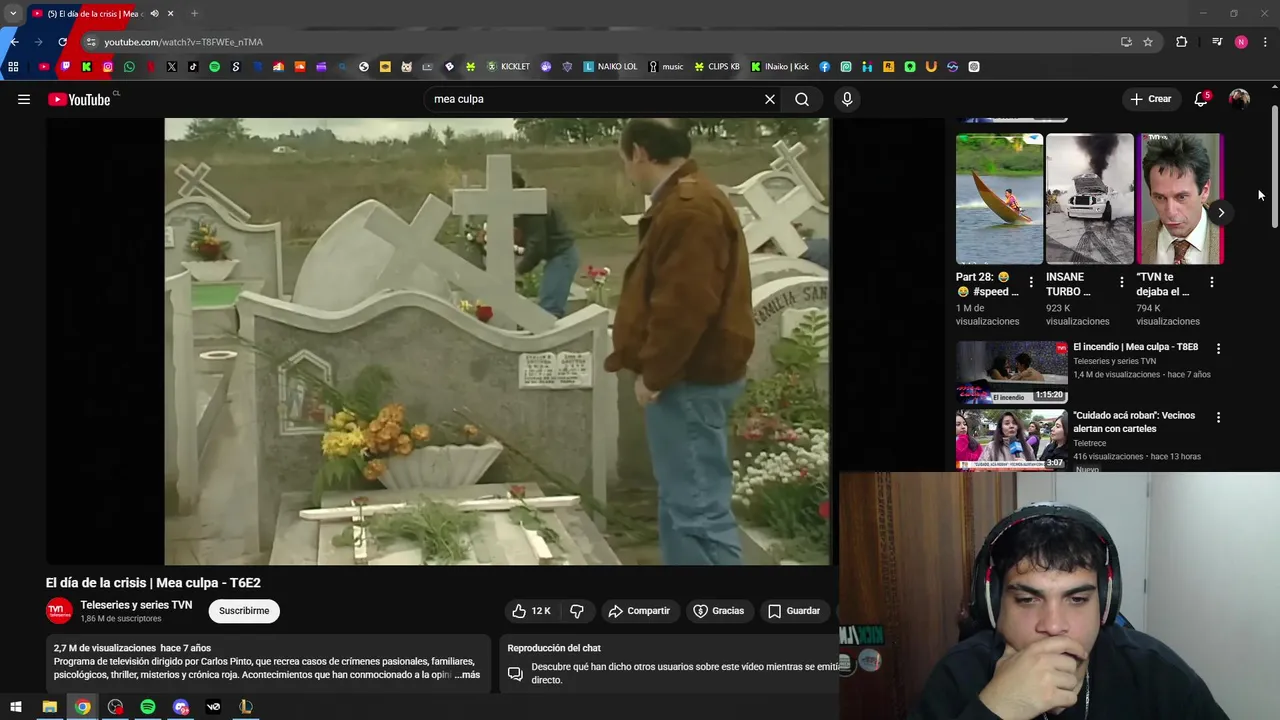Image resolution: width=1280 pixels, height=720 pixels.
Task: Open Chrome three-dot menu
Action: point(1266,42)
